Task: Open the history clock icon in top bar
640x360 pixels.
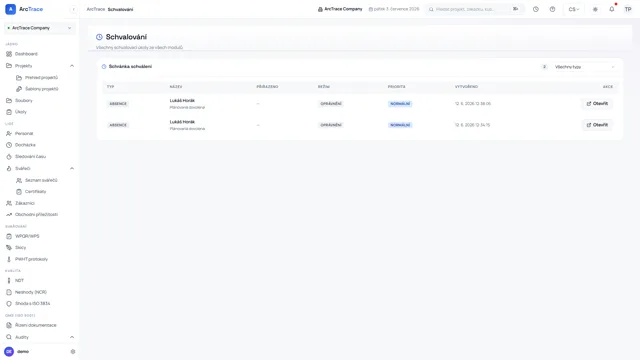Action: pos(536,9)
